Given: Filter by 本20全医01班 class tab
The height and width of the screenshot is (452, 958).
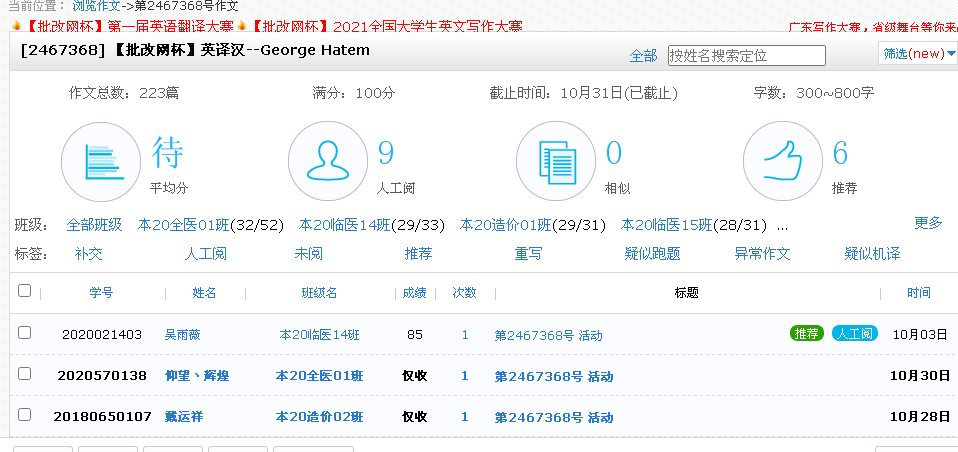Looking at the screenshot, I should tap(211, 225).
